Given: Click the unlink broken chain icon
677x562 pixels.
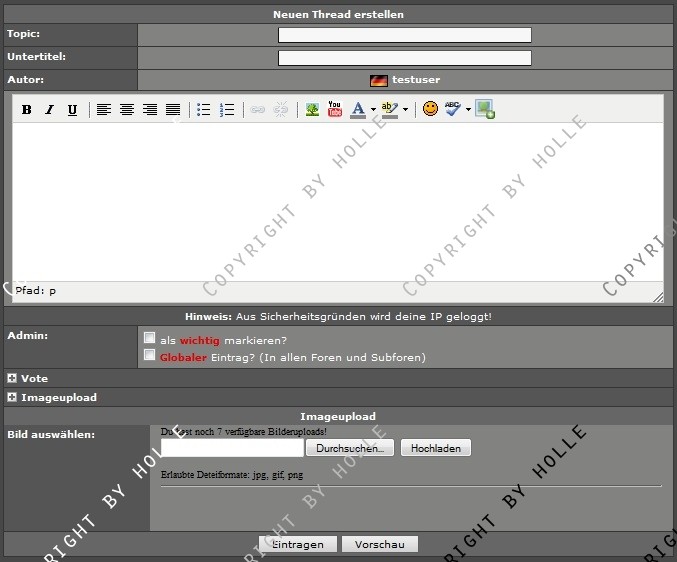Looking at the screenshot, I should [x=281, y=110].
